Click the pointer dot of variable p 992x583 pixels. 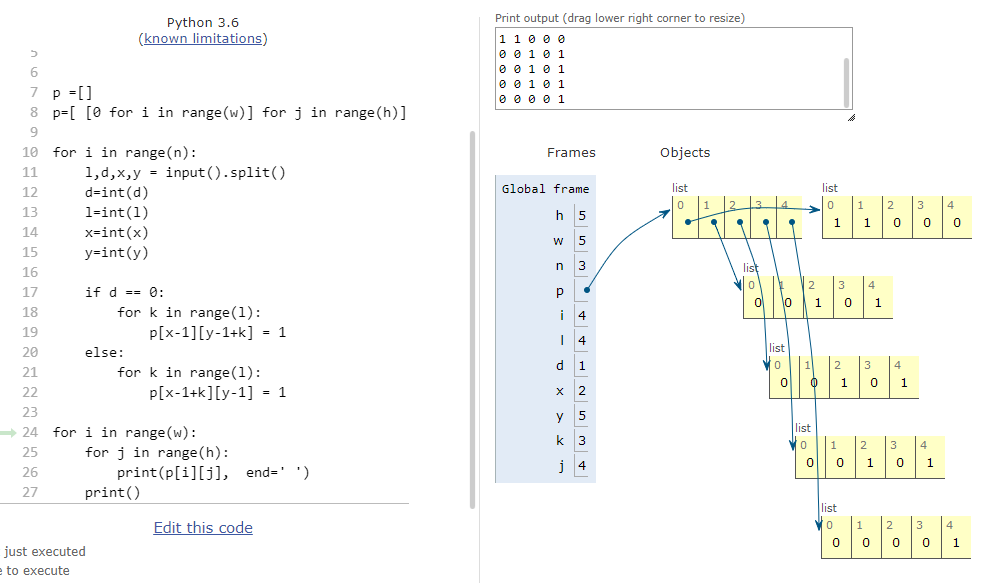(587, 290)
